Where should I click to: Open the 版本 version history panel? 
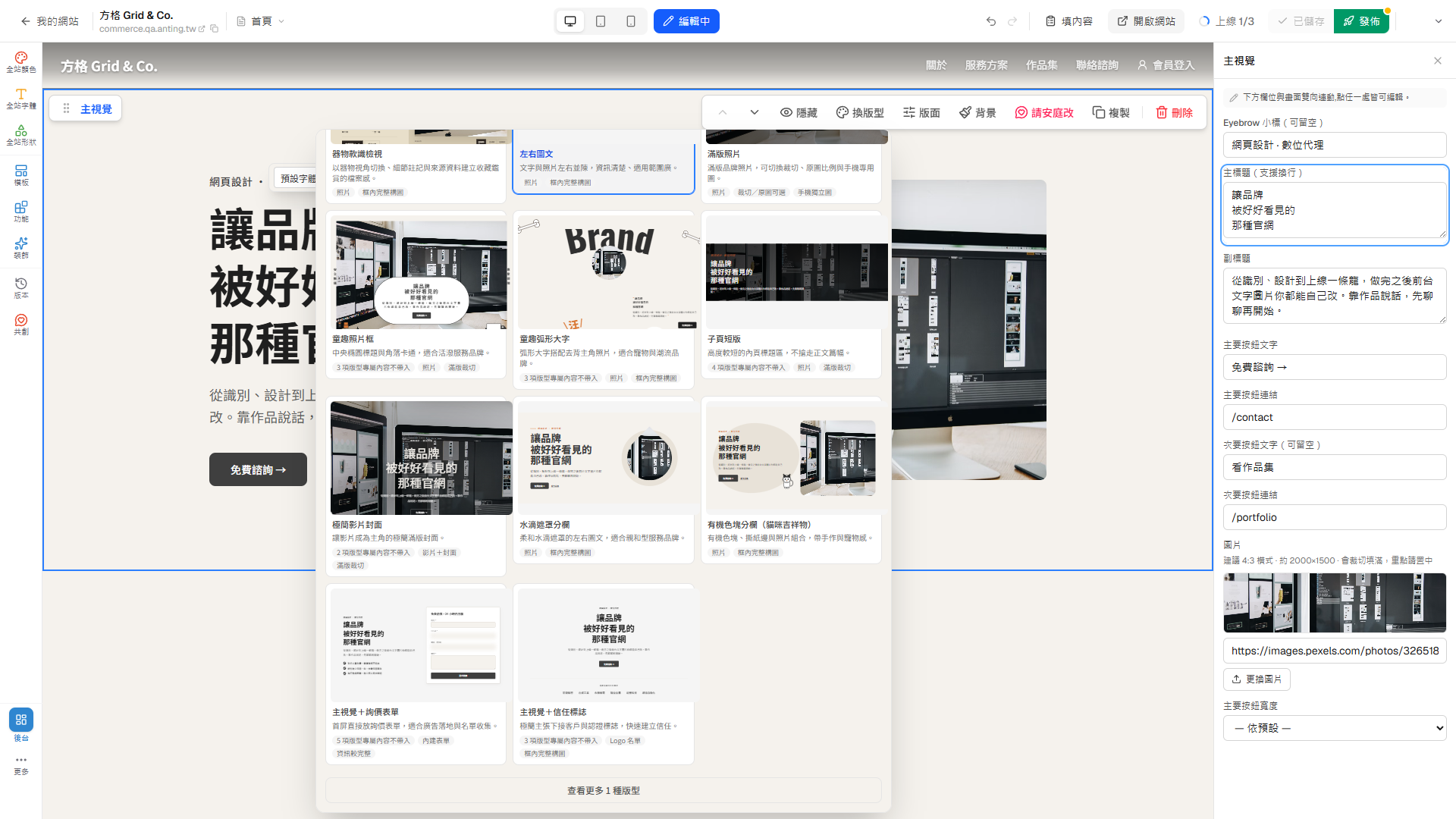21,288
